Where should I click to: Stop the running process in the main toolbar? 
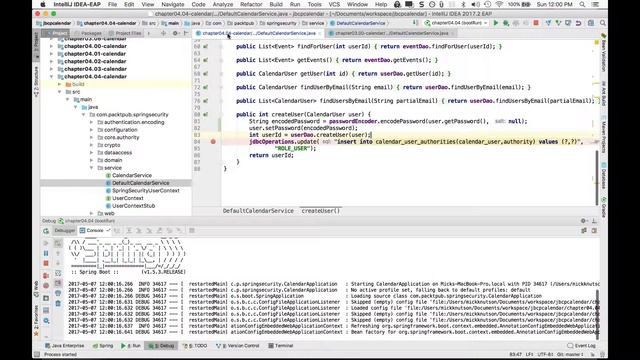(536, 23)
